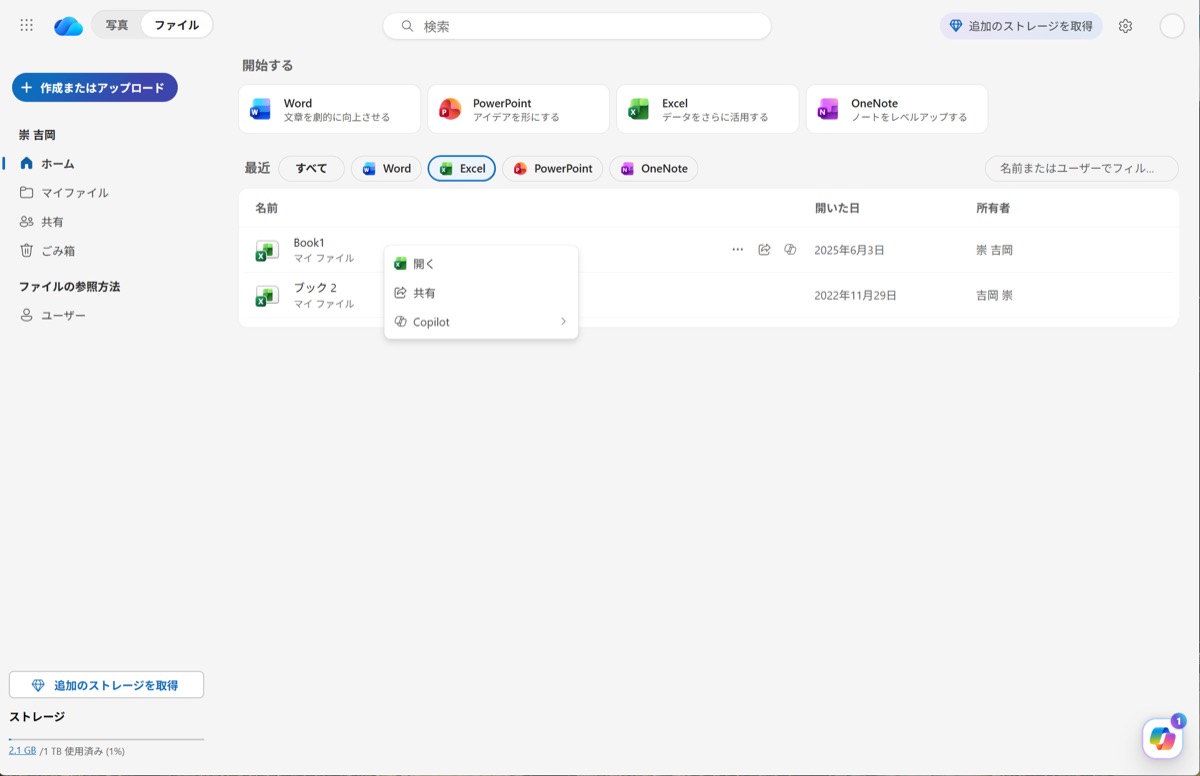Click the 作成またはアップロード button
This screenshot has width=1200, height=776.
pos(95,88)
